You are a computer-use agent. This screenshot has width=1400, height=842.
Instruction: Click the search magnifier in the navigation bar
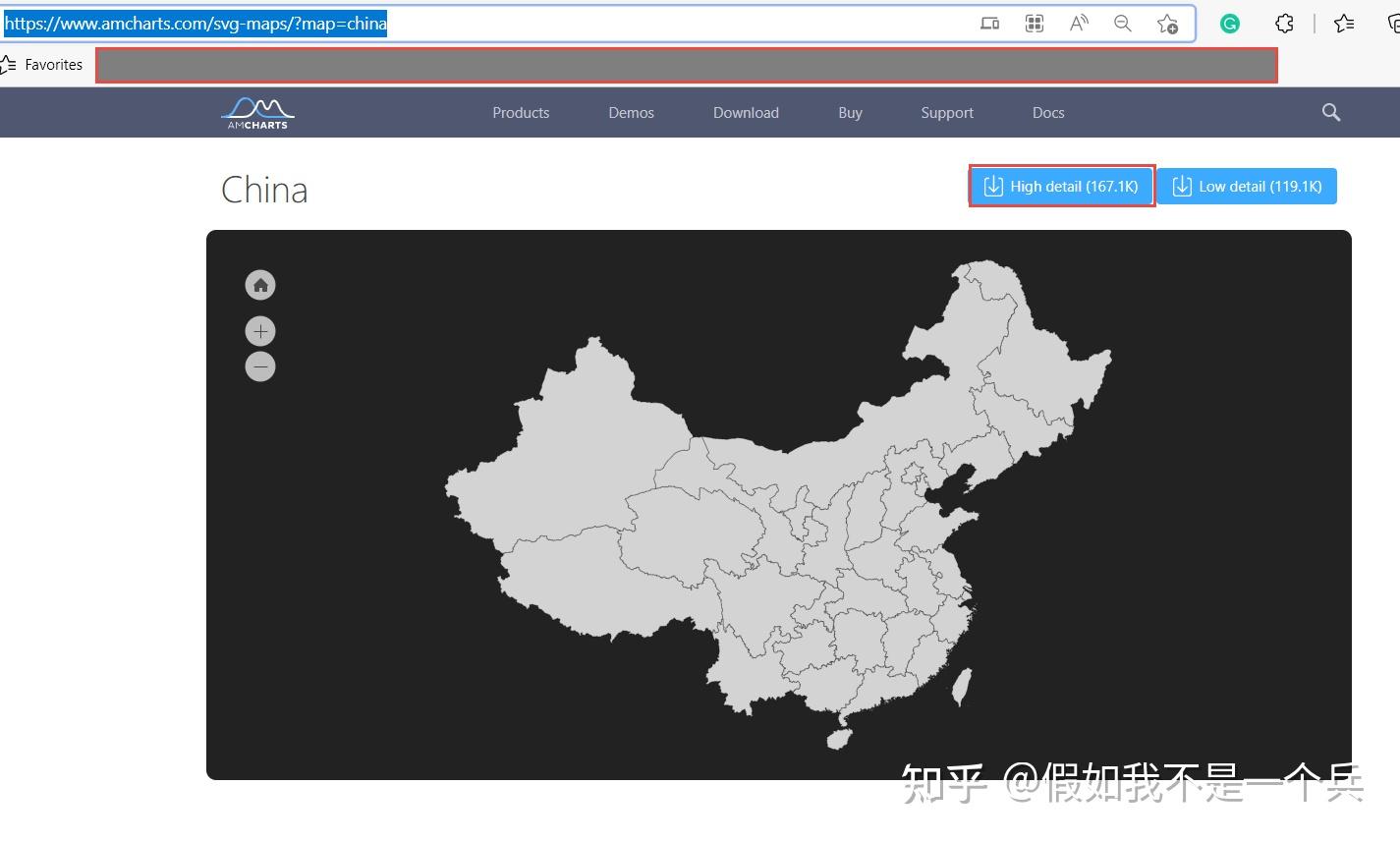[x=1330, y=112]
